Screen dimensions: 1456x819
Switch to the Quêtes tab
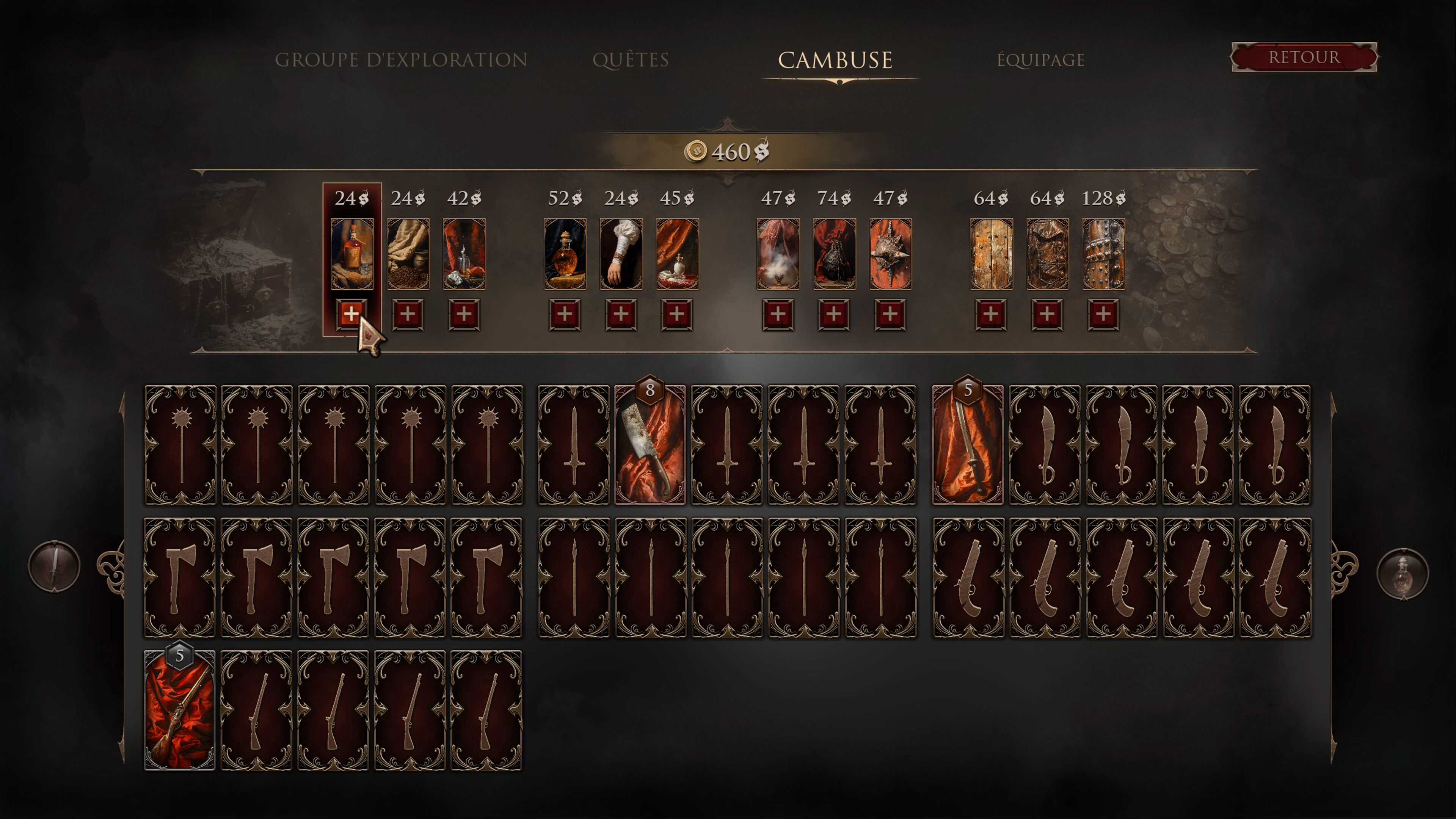(x=631, y=60)
